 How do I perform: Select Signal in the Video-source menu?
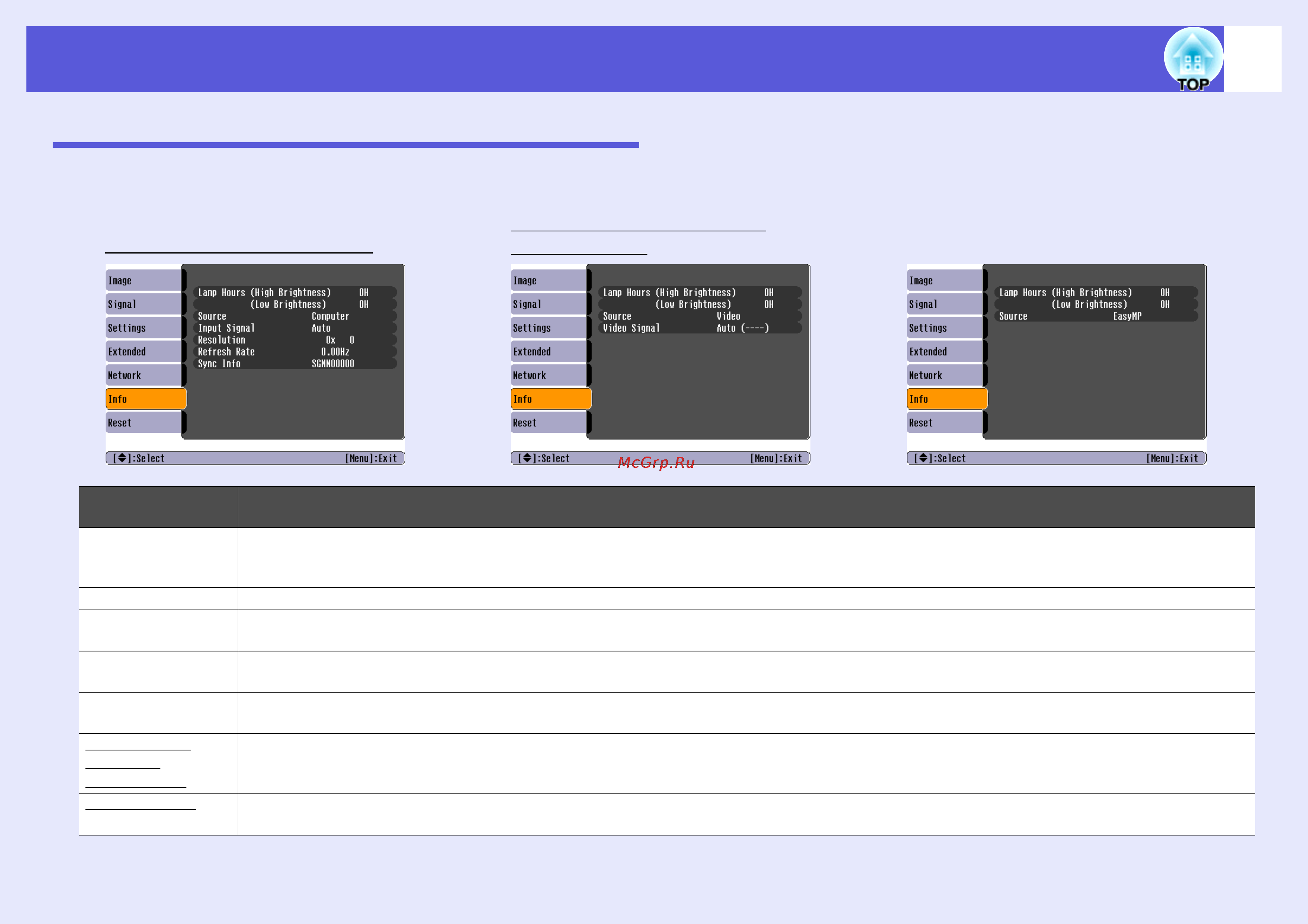pos(549,304)
